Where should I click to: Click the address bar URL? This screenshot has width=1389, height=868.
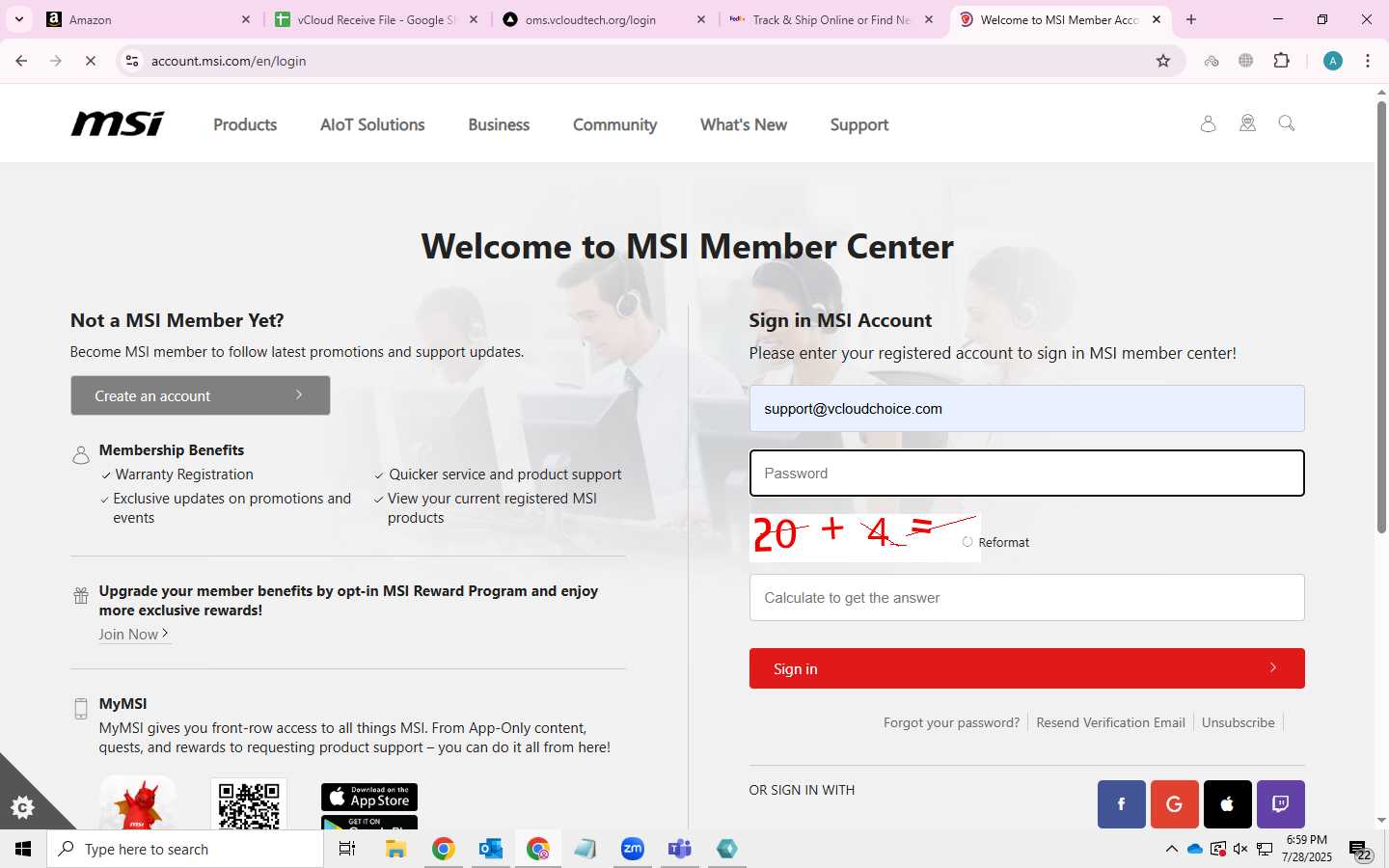pos(229,61)
